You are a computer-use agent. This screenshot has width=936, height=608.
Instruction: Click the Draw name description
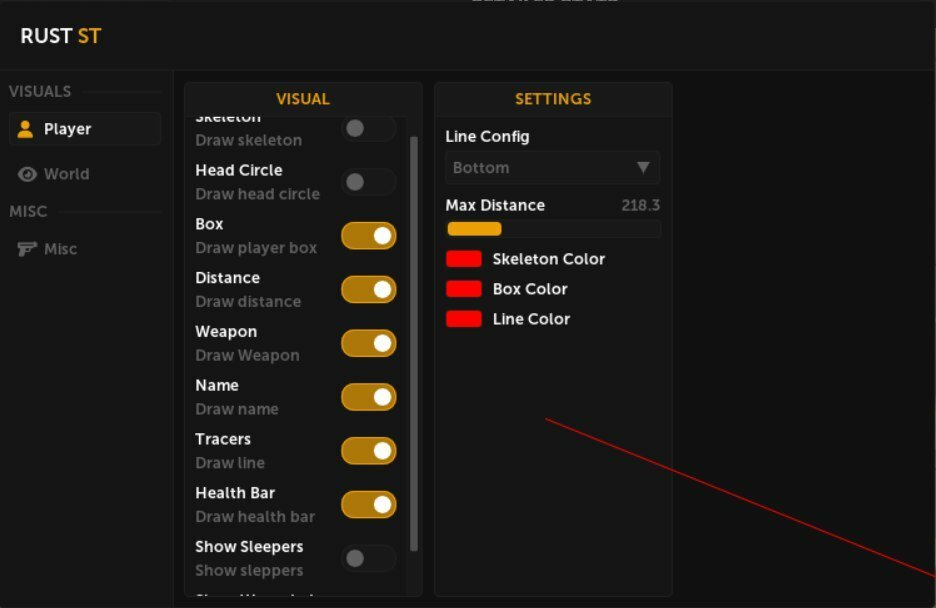(x=237, y=409)
